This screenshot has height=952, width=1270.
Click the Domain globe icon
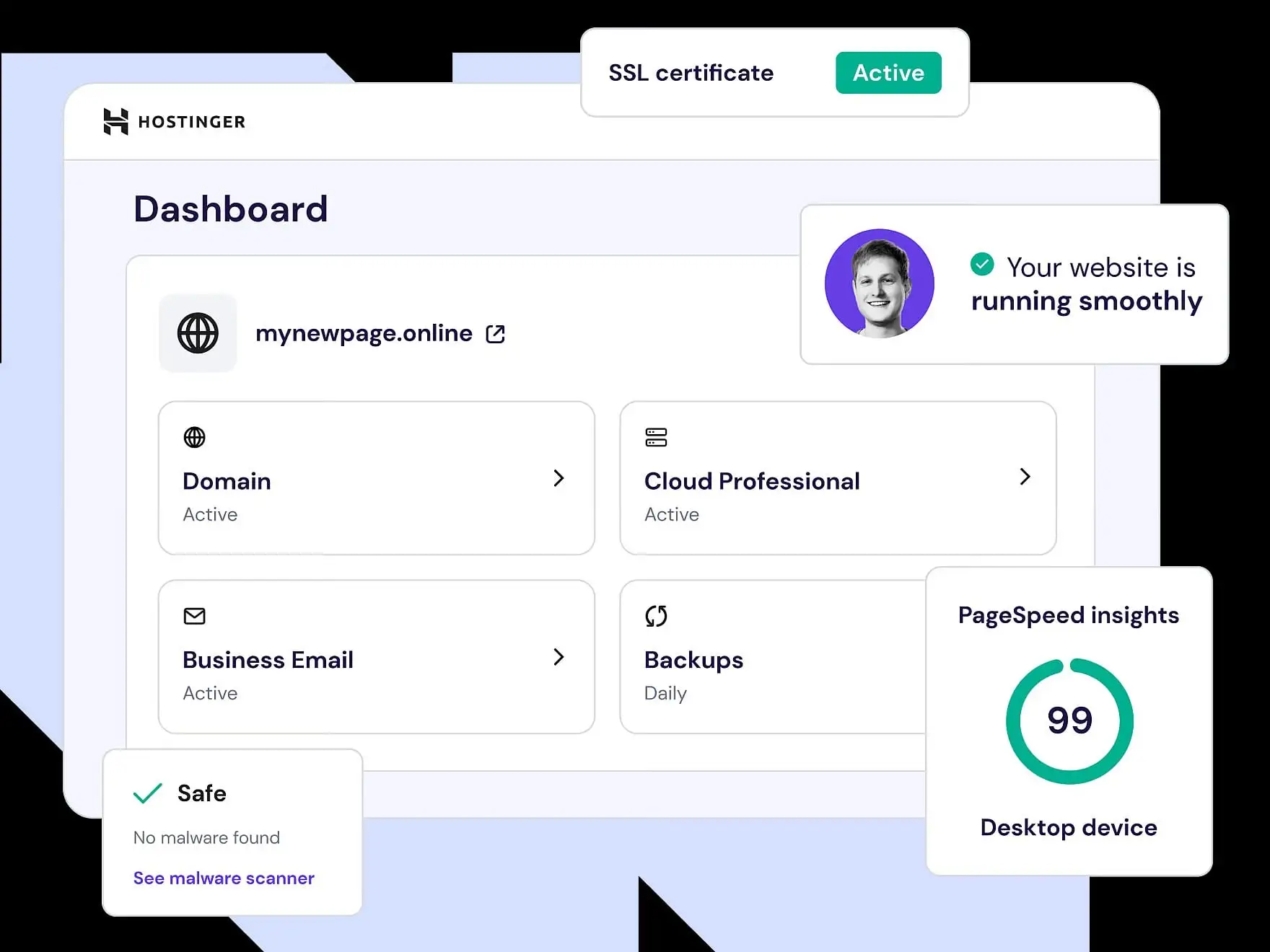coord(194,438)
